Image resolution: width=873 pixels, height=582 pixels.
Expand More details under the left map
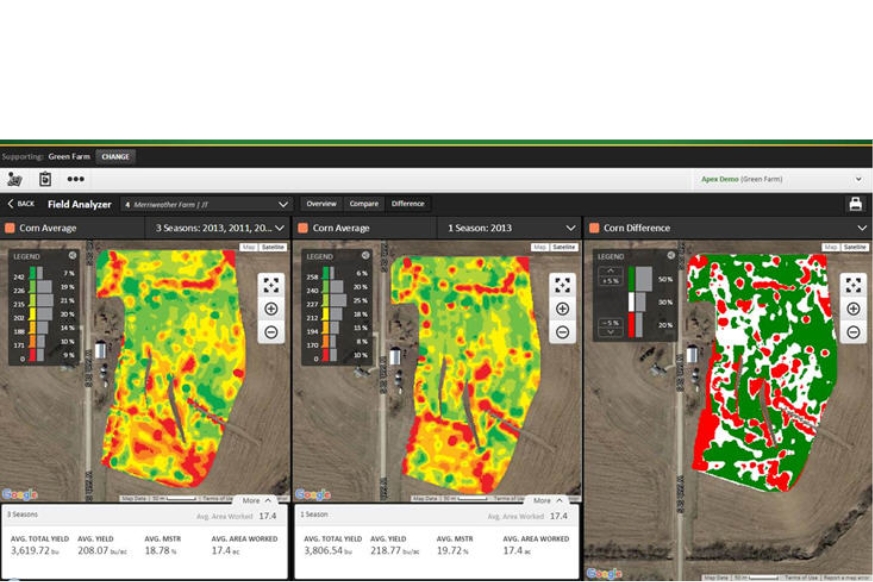[256, 500]
